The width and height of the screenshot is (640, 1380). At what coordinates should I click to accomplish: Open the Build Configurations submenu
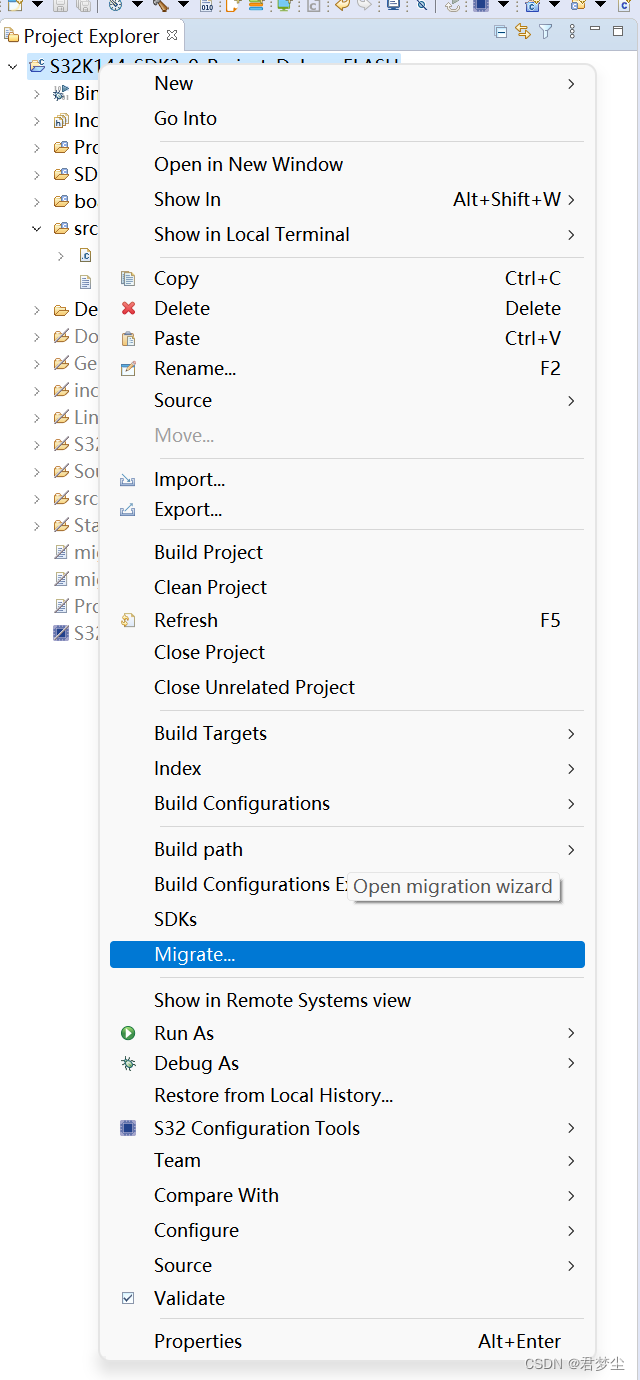point(241,803)
